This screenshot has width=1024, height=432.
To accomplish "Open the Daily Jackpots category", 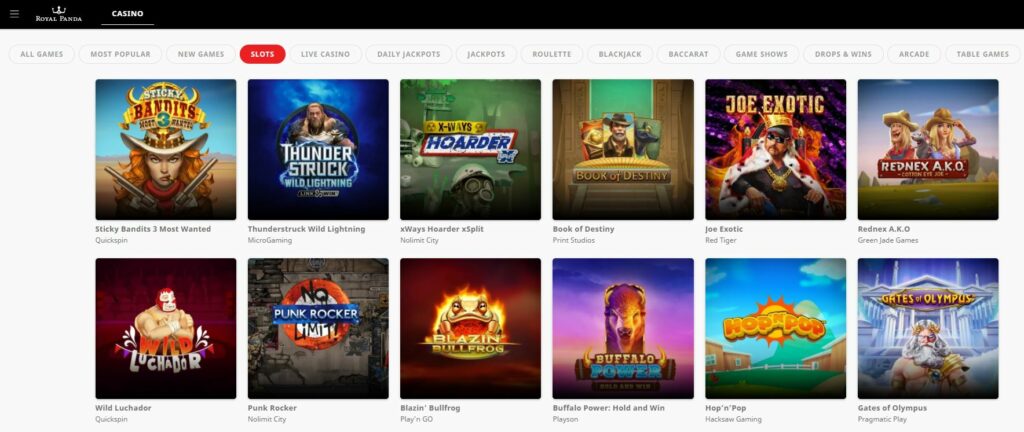I will [x=409, y=54].
